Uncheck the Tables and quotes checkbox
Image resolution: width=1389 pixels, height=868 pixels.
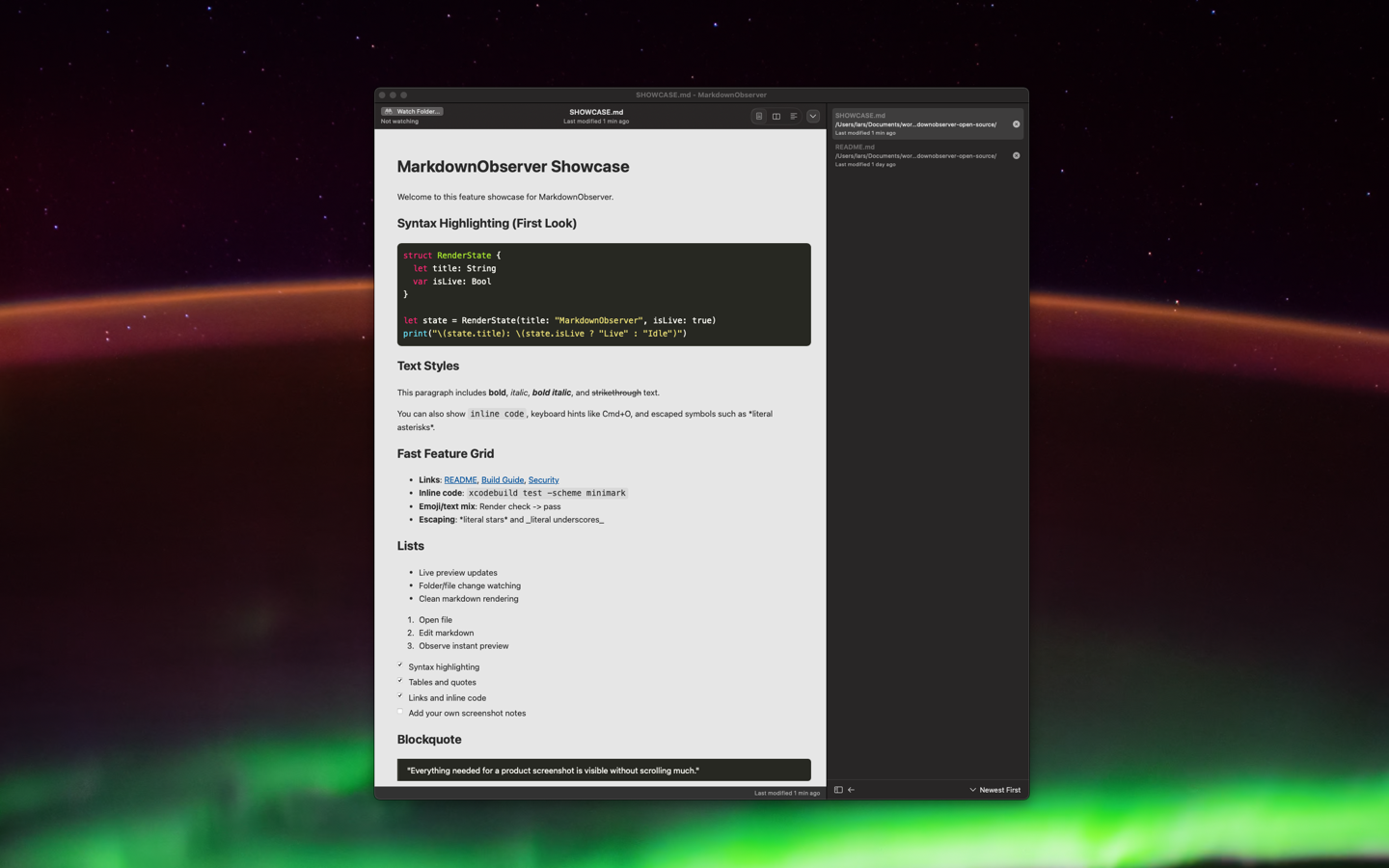pos(400,681)
